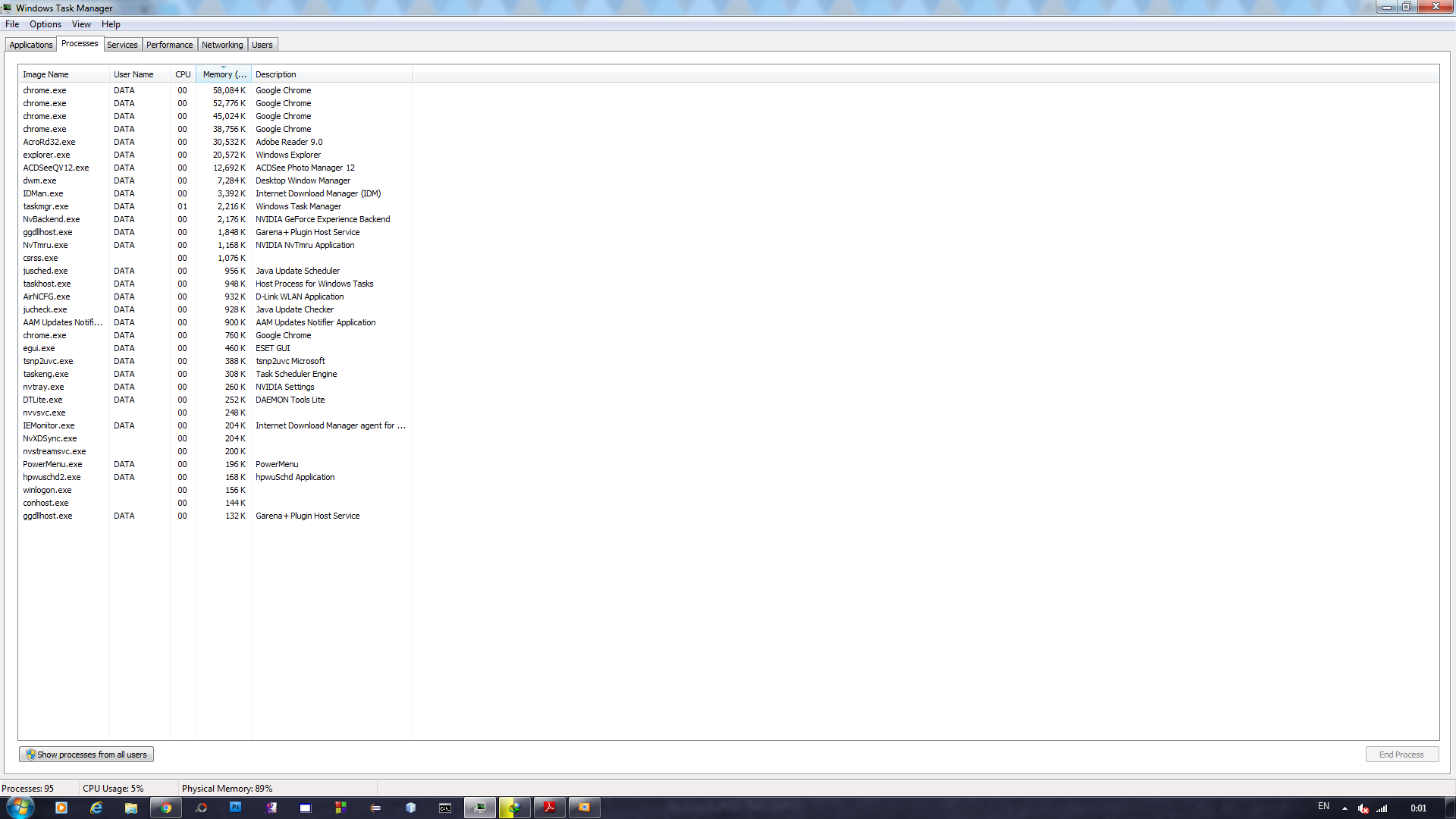Screen dimensions: 1456x819
Task: Select the AirNCFG.exe process
Action: [215, 297]
